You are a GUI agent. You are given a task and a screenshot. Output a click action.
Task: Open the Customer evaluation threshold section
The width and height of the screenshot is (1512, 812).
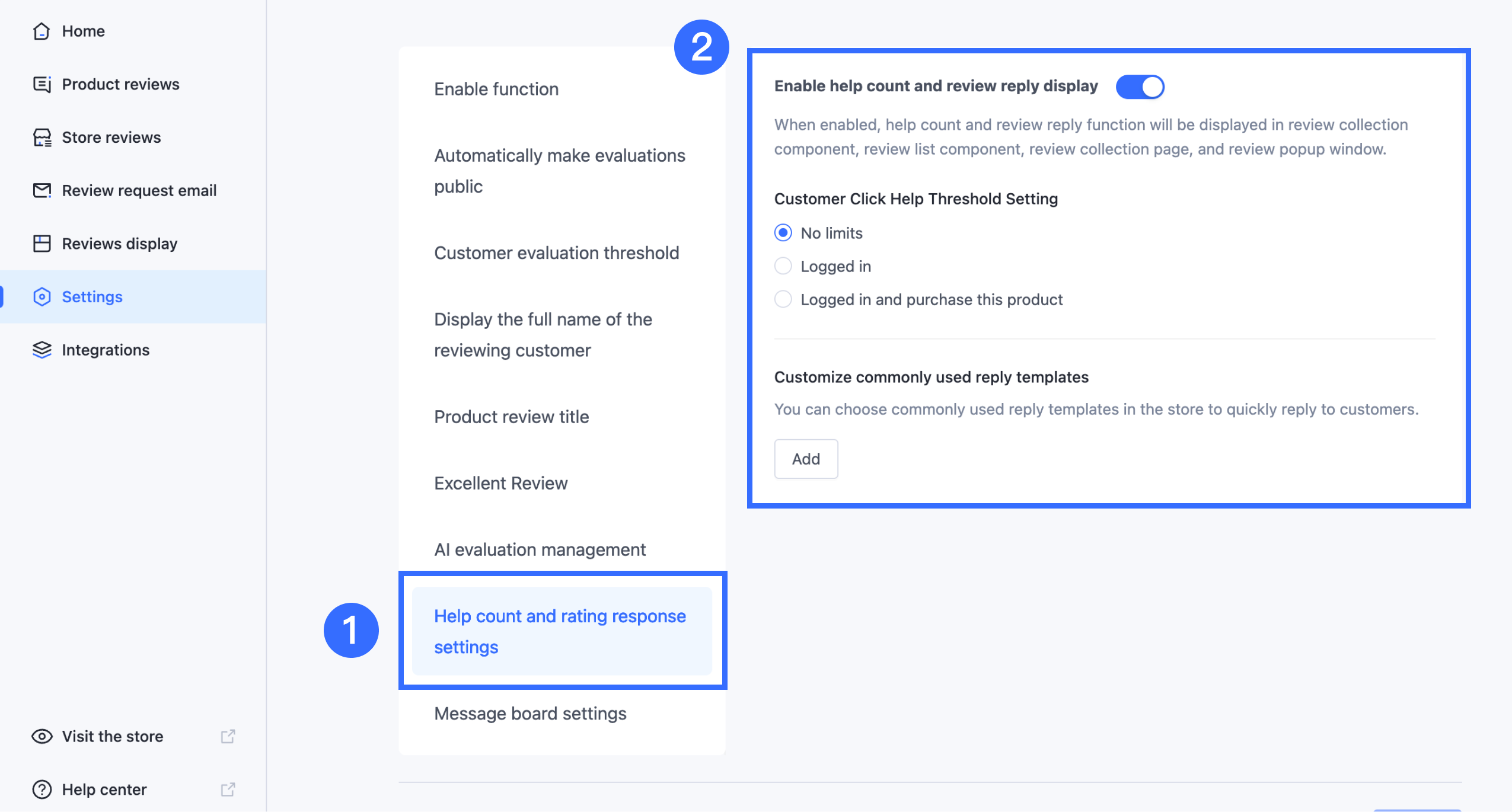click(556, 253)
